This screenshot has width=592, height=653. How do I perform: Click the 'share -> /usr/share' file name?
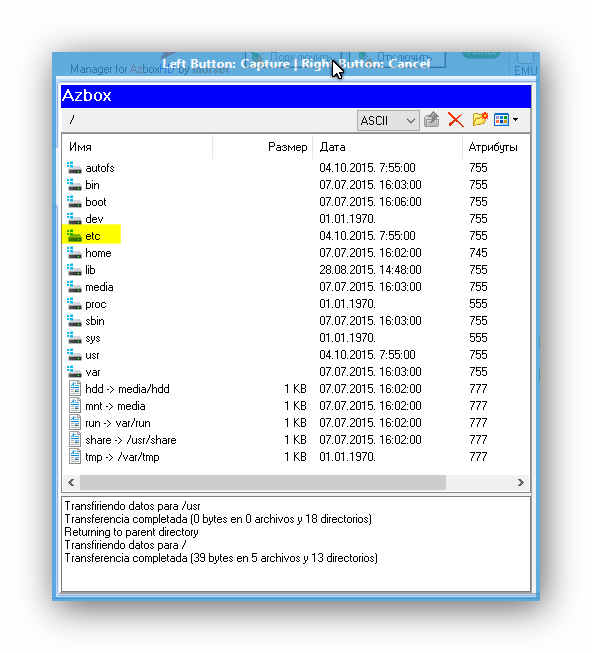[x=131, y=440]
